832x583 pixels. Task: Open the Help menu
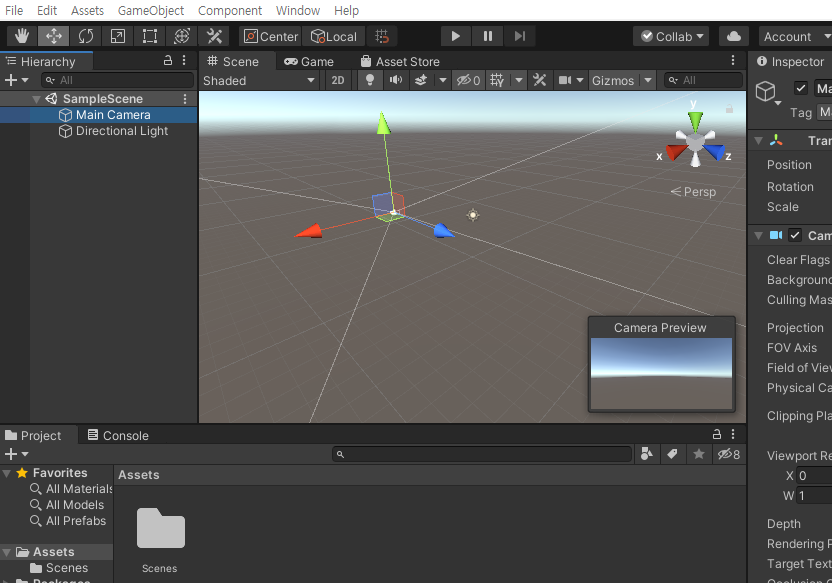point(346,11)
